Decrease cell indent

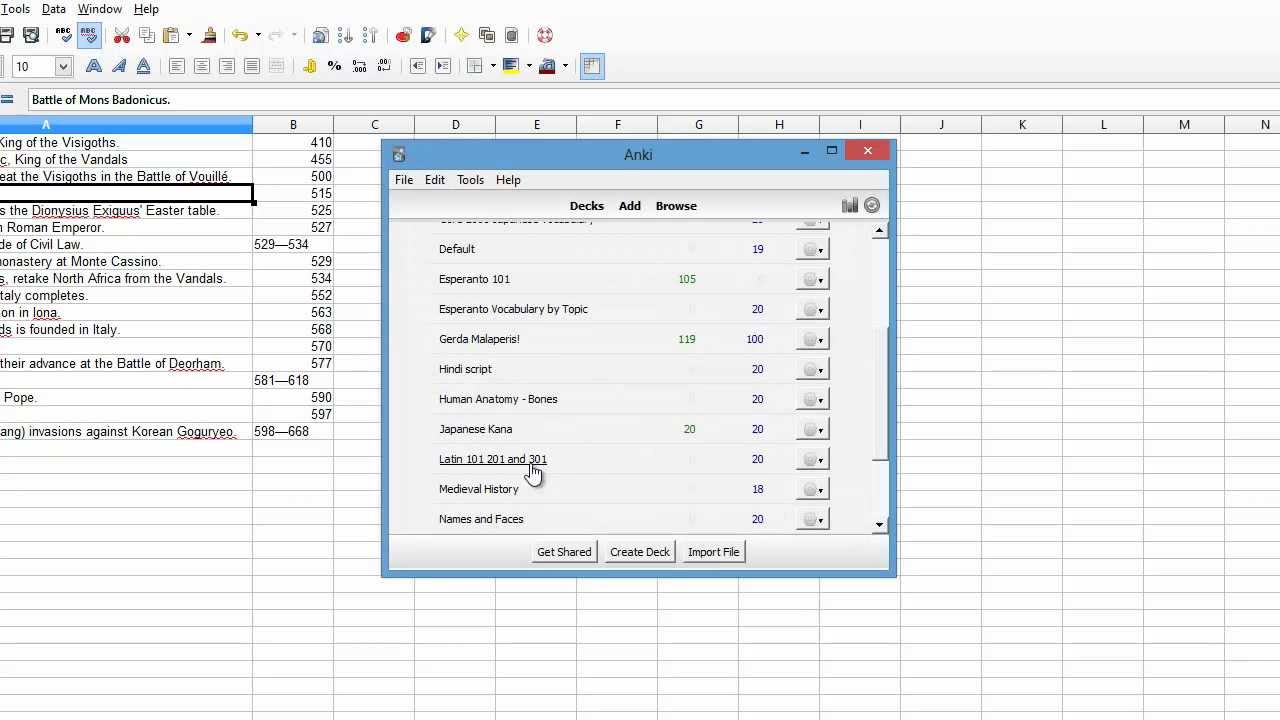(418, 66)
